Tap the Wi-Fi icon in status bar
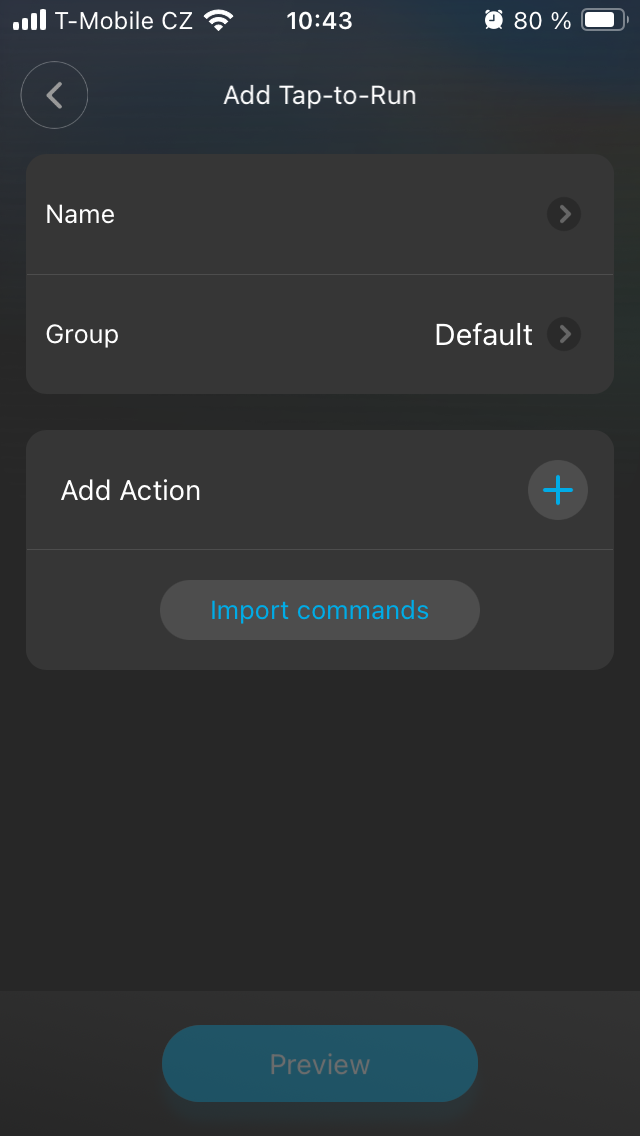Image resolution: width=640 pixels, height=1136 pixels. click(x=217, y=20)
